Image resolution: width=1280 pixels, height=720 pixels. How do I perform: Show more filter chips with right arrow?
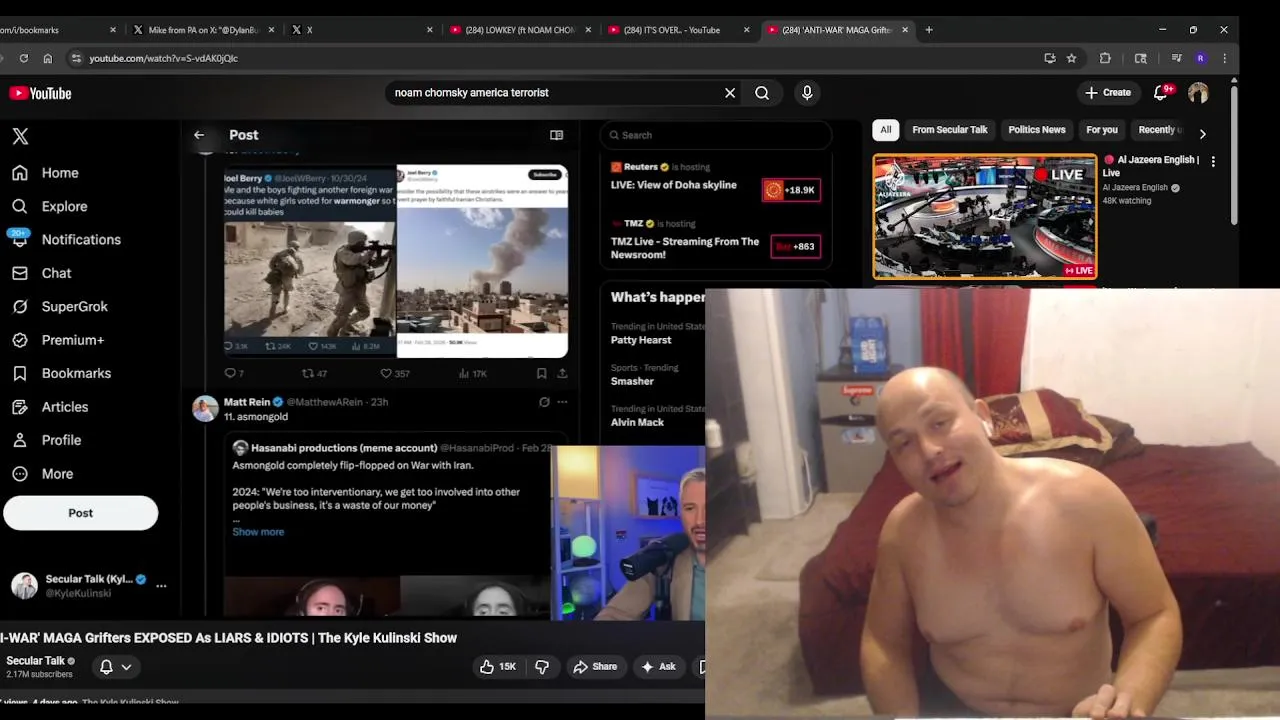click(1202, 133)
